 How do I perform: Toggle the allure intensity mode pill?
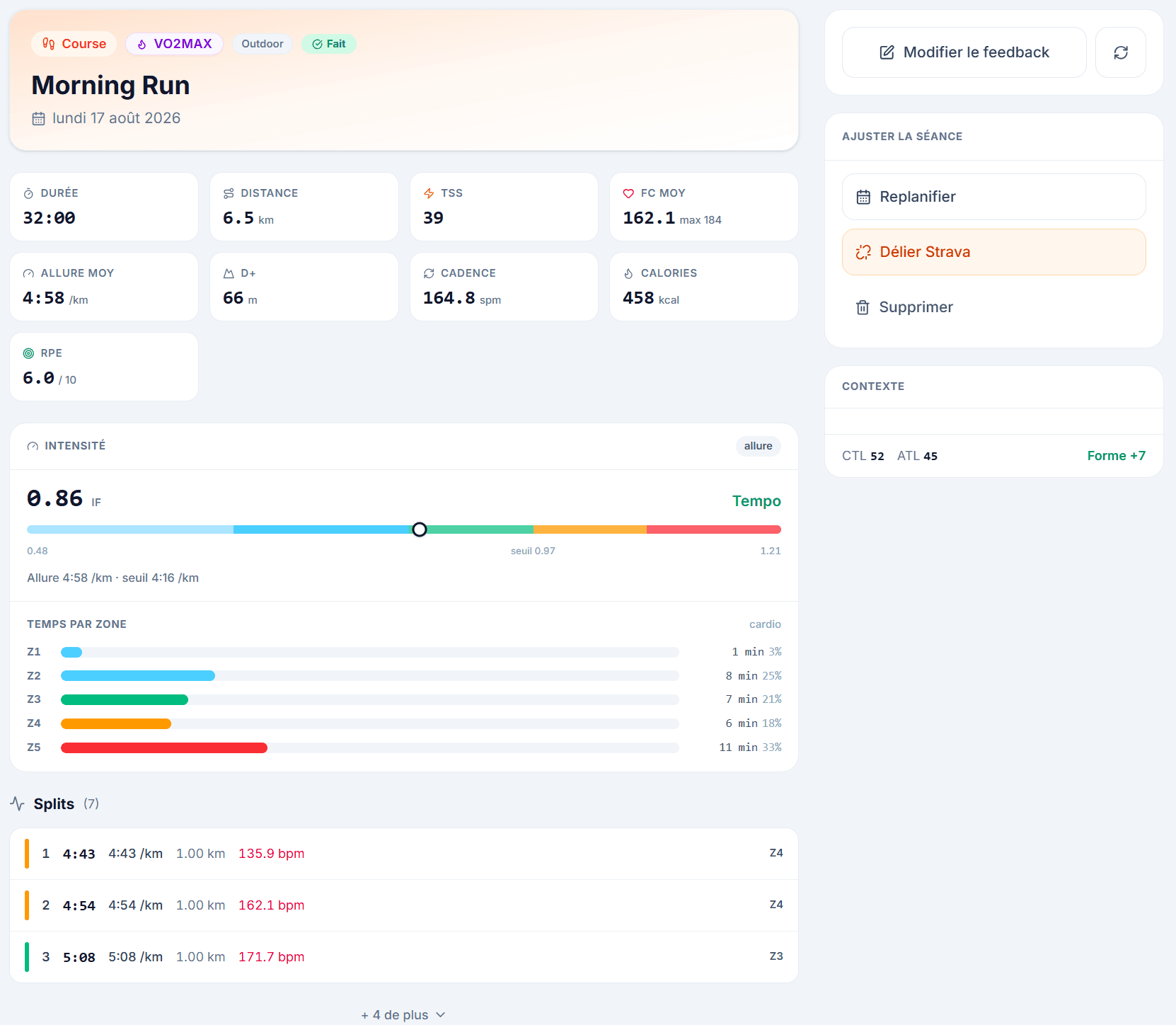pyautogui.click(x=759, y=446)
